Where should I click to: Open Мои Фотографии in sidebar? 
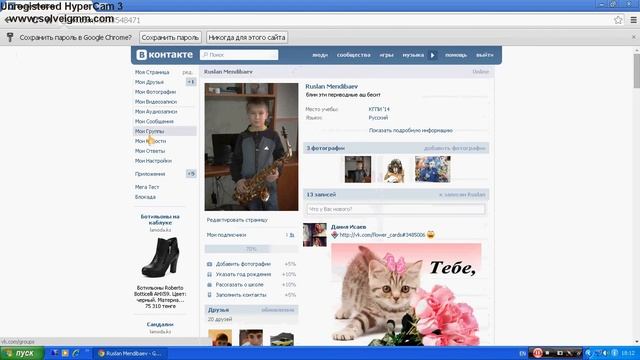pos(156,92)
